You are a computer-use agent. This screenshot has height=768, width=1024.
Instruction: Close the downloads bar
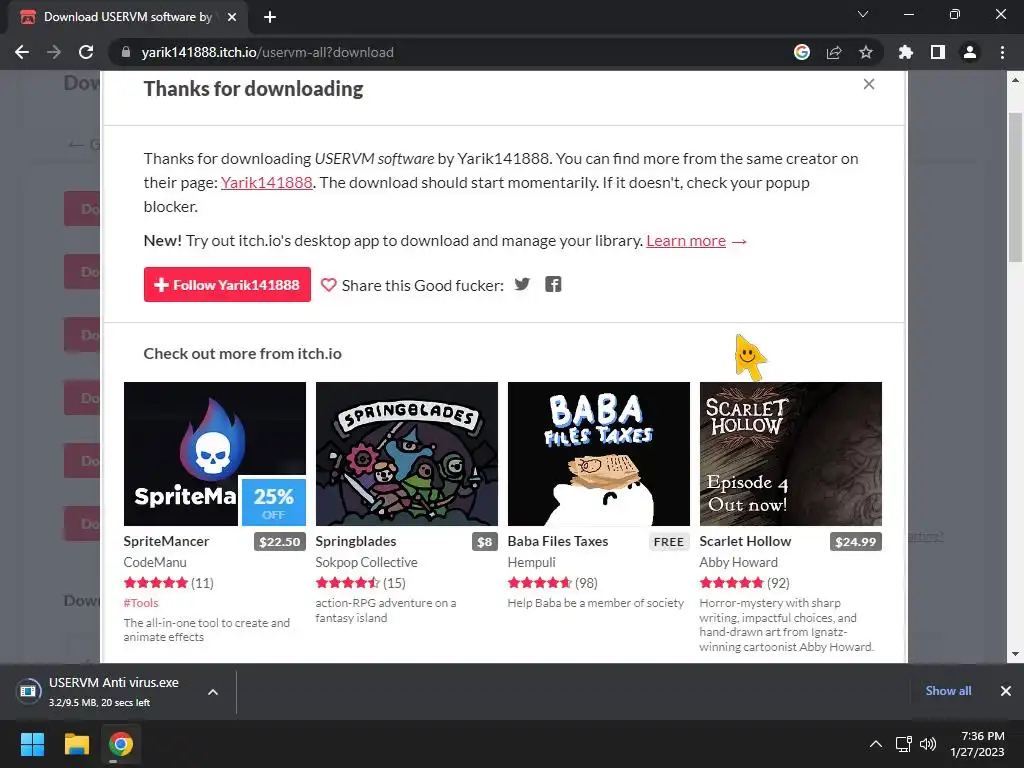(x=1006, y=691)
